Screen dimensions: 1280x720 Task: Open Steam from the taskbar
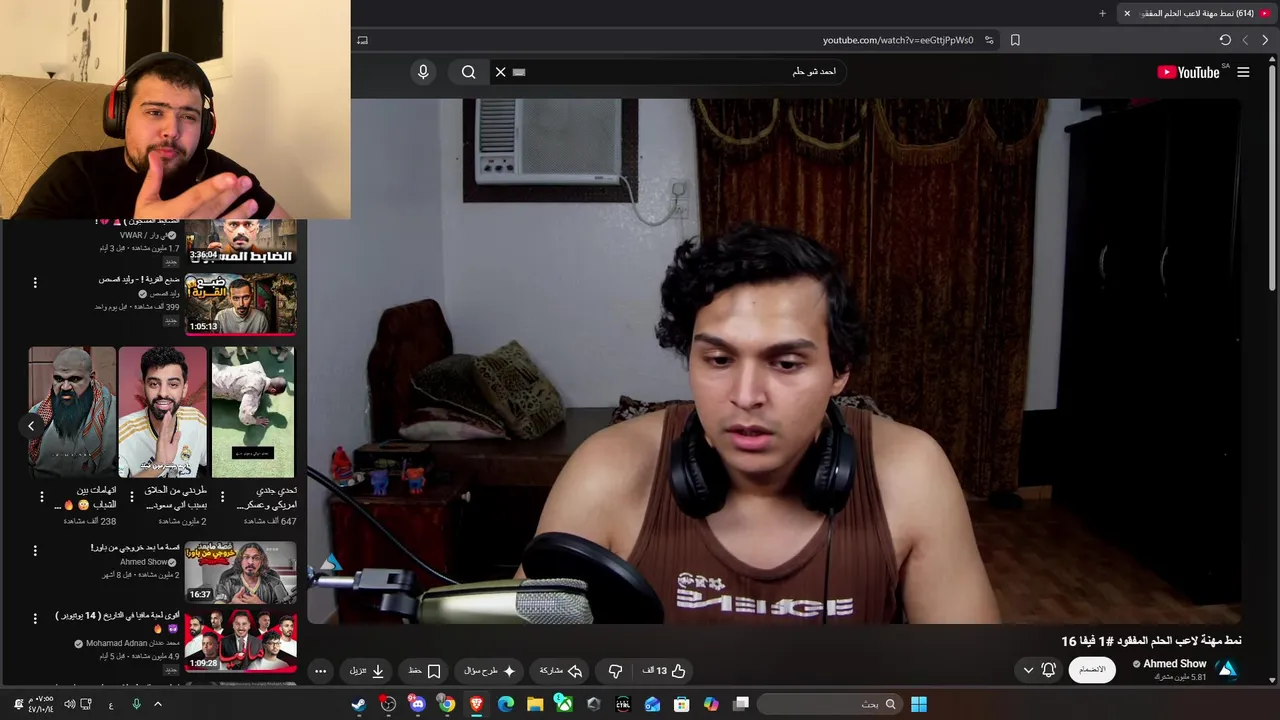358,704
